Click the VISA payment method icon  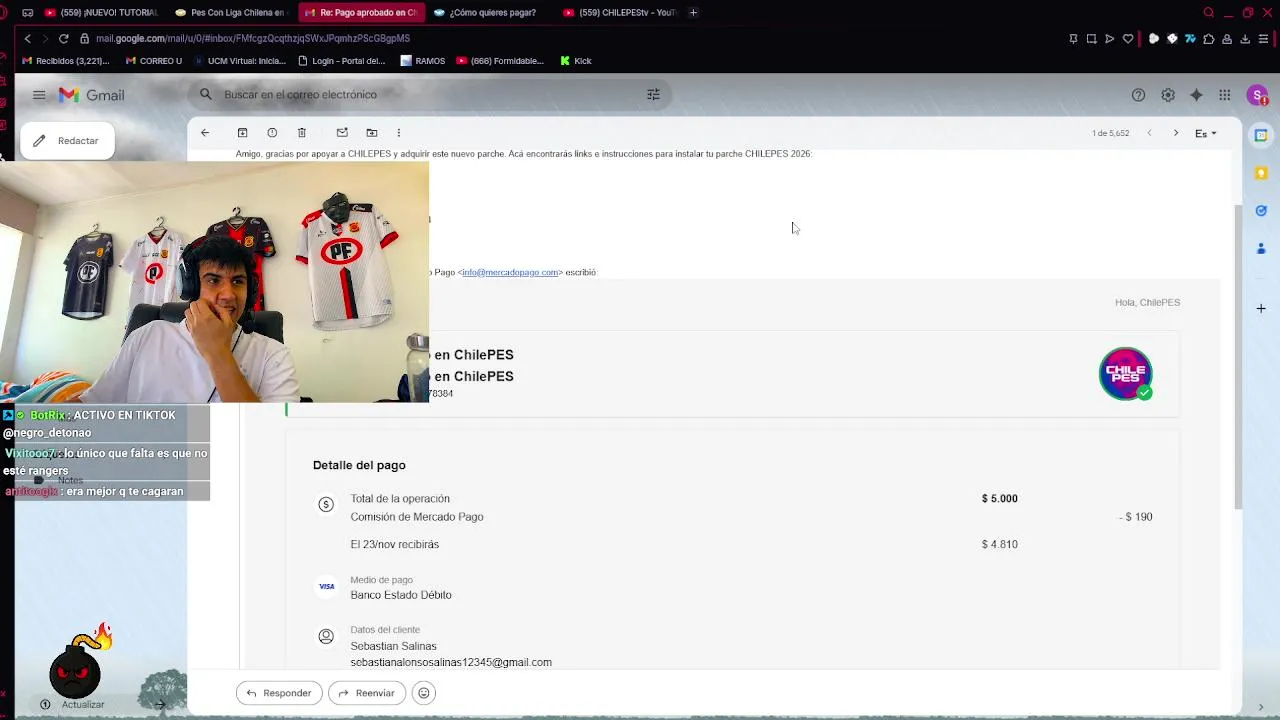pos(326,587)
